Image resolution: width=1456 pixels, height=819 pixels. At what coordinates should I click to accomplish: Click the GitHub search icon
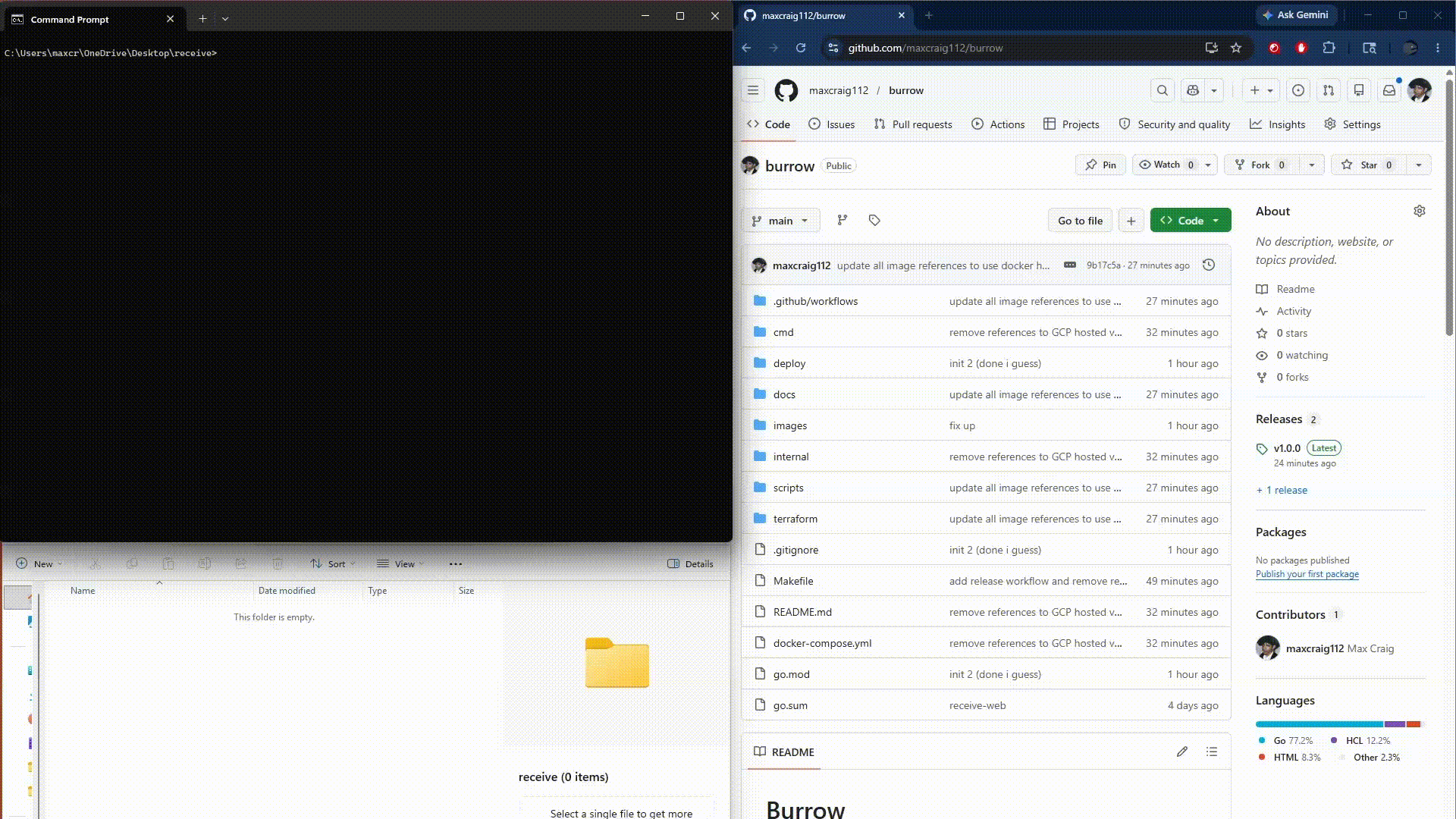pos(1163,90)
